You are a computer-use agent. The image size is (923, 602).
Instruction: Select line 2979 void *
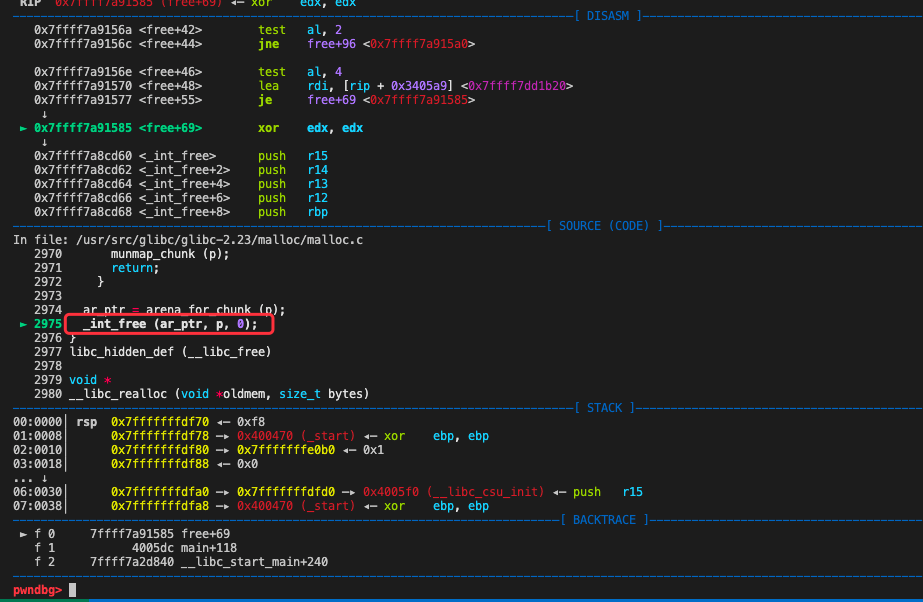(x=72, y=380)
